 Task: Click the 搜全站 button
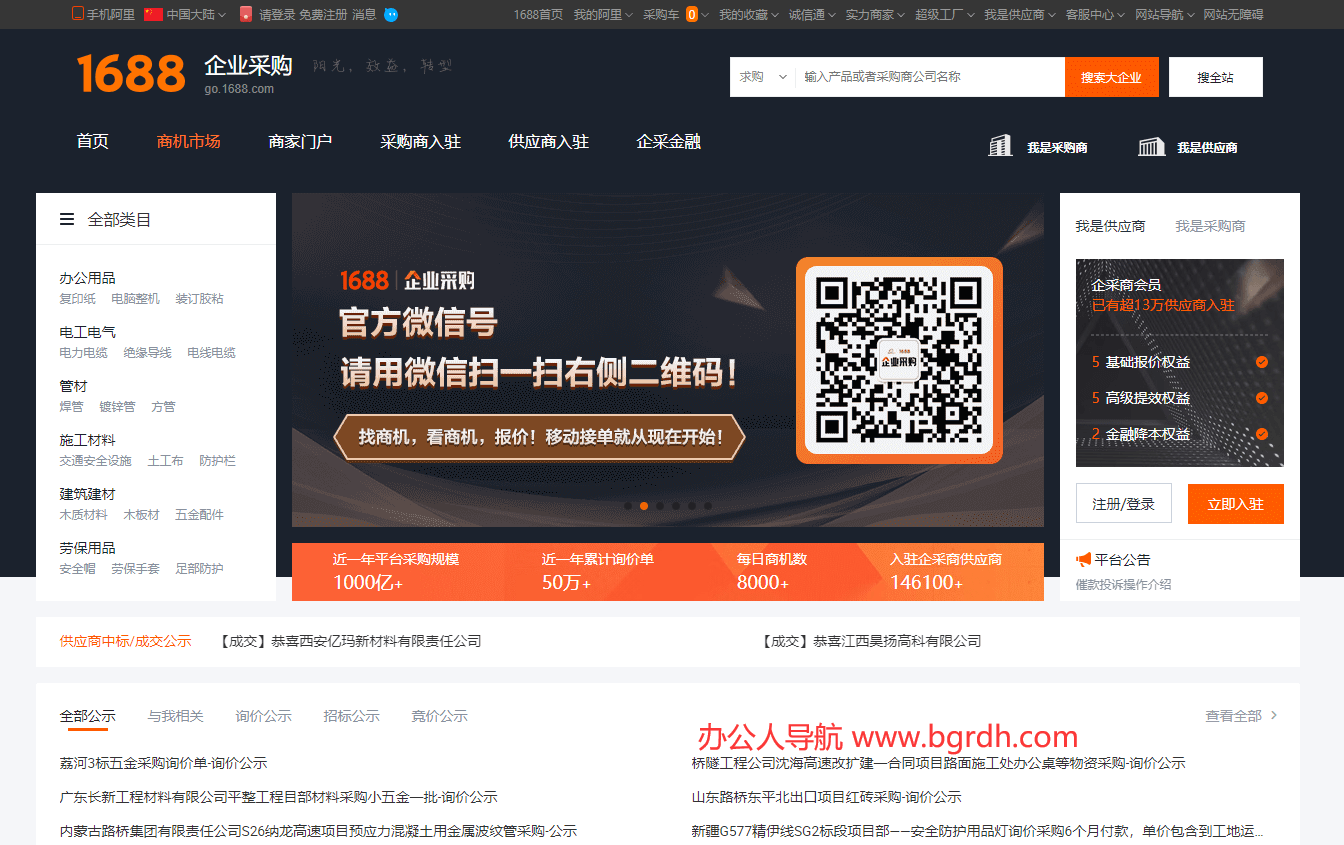click(1215, 77)
